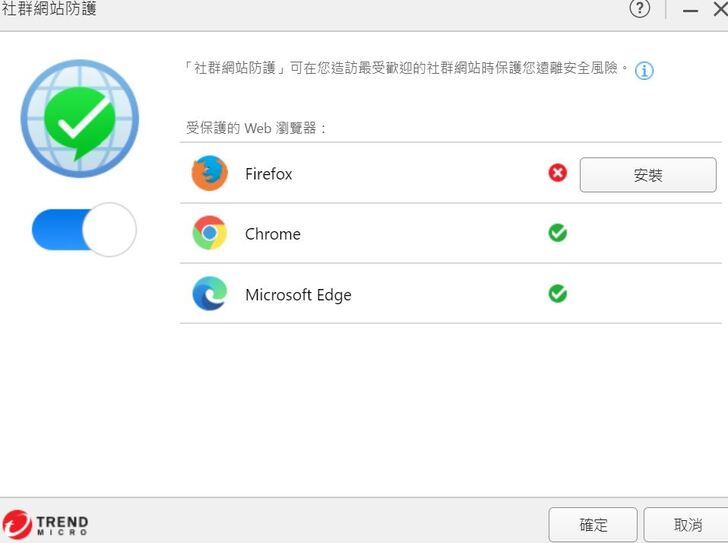Click the green check icon beside Microsoft Edge
Image resolution: width=728 pixels, height=543 pixels.
click(x=558, y=294)
